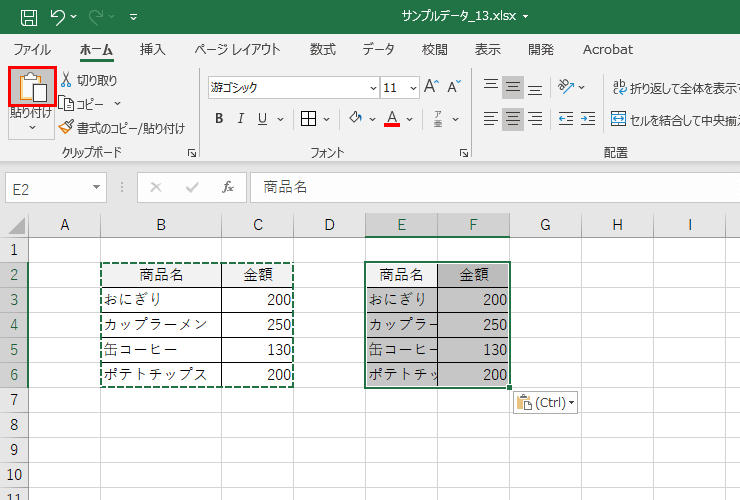The height and width of the screenshot is (500, 740).
Task: Click the Paste clipboard icon
Action: coord(33,86)
